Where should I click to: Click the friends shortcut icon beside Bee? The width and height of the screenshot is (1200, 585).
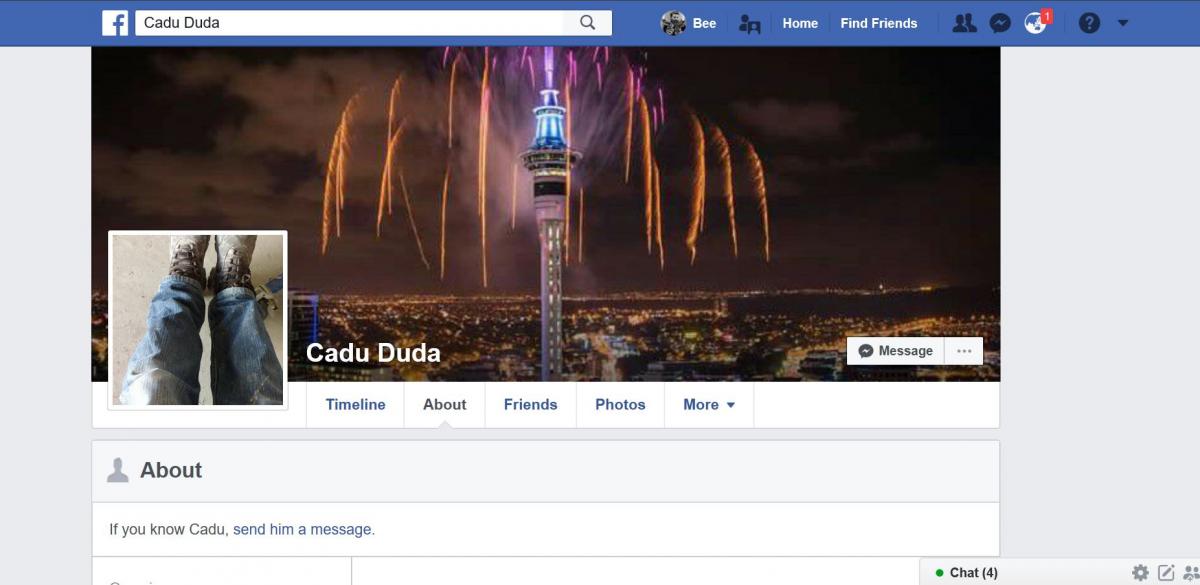pos(749,24)
